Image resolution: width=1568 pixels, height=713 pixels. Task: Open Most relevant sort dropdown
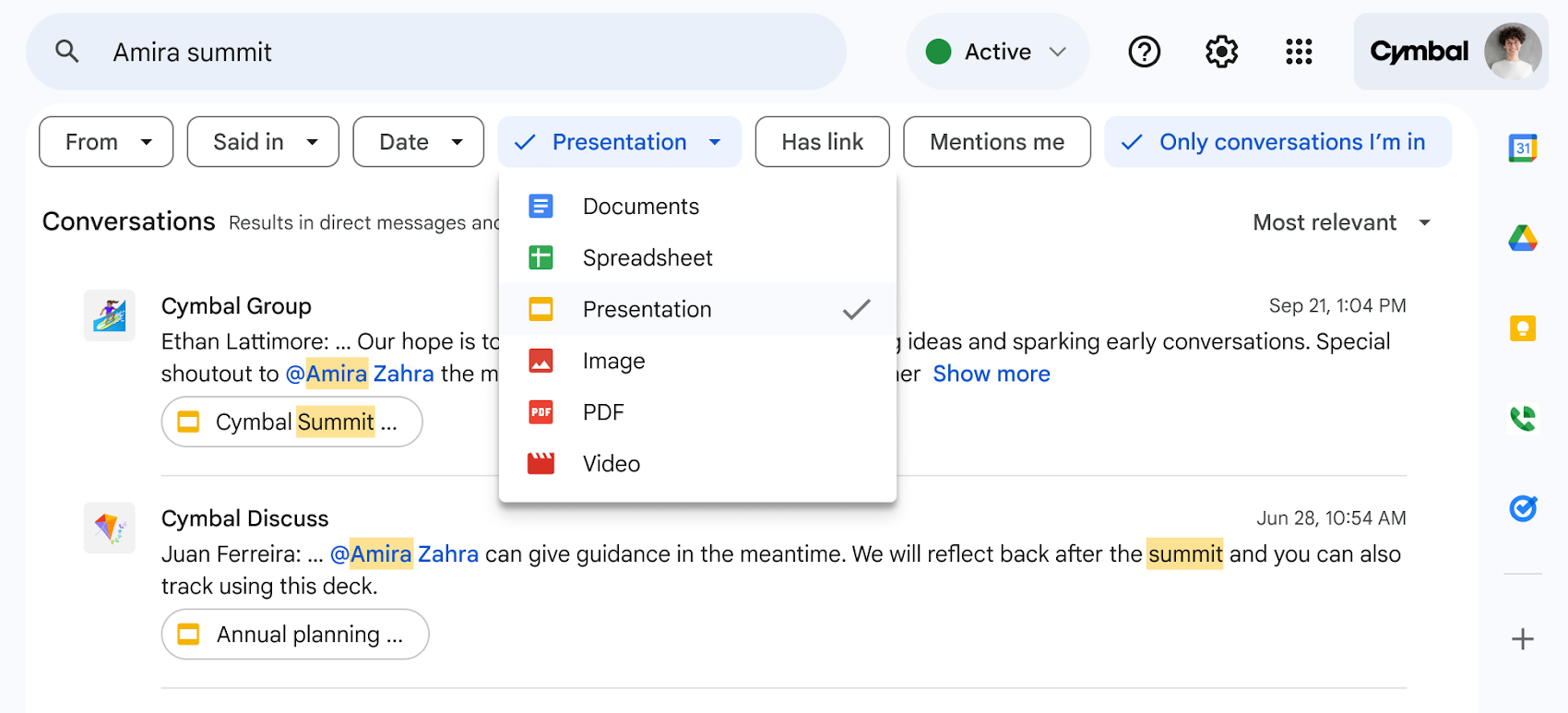[1342, 222]
